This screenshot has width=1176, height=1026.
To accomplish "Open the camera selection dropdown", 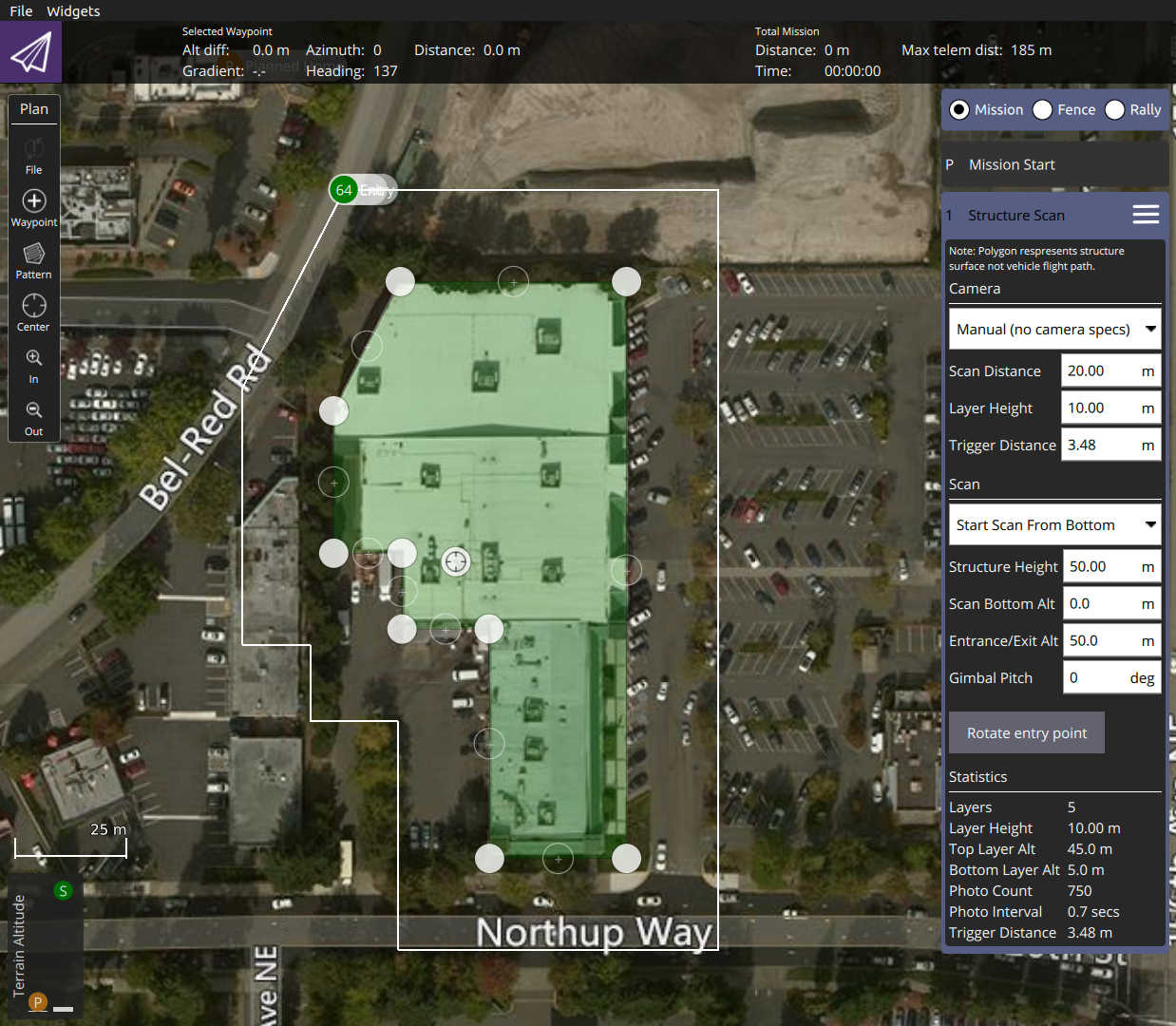I will pyautogui.click(x=1054, y=330).
